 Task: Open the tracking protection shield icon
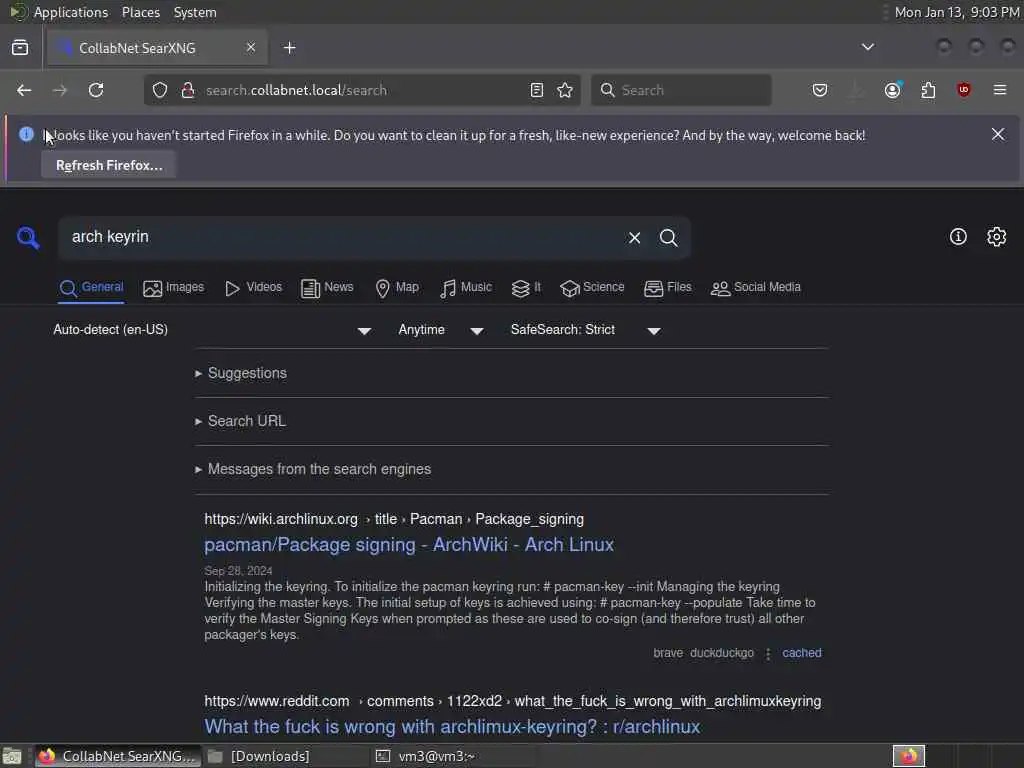click(160, 90)
